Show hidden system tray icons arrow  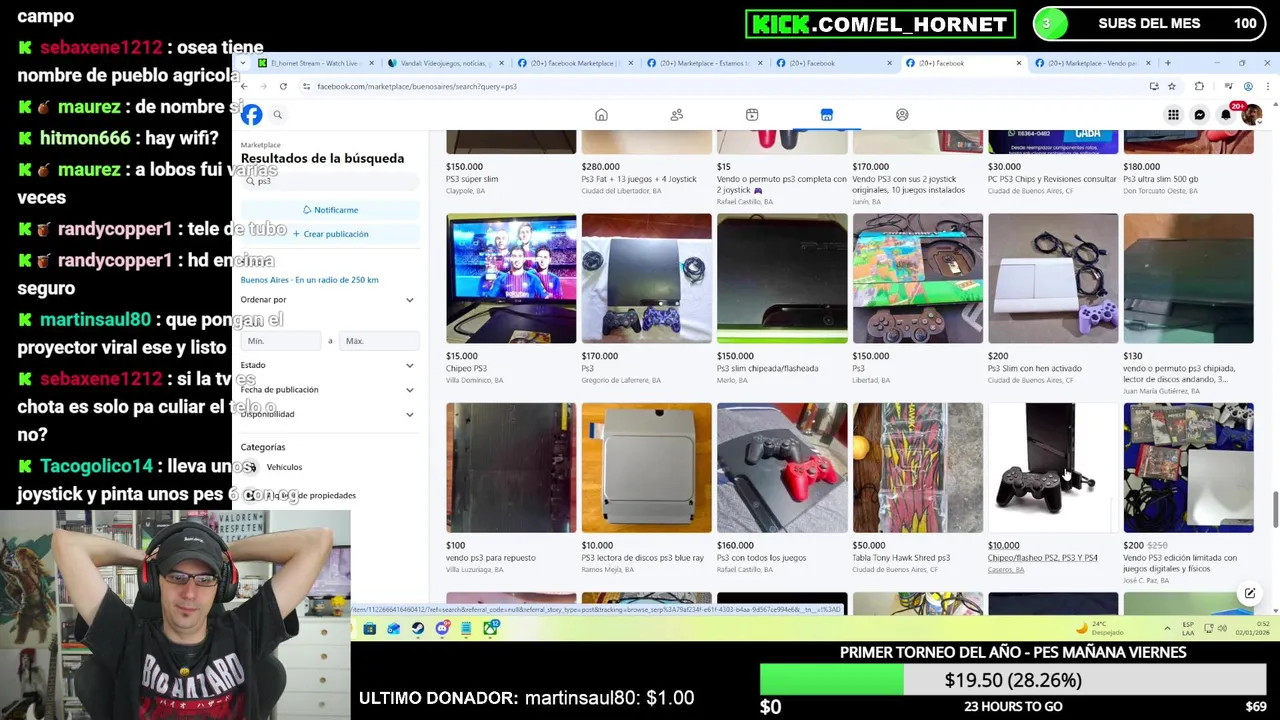point(1167,628)
